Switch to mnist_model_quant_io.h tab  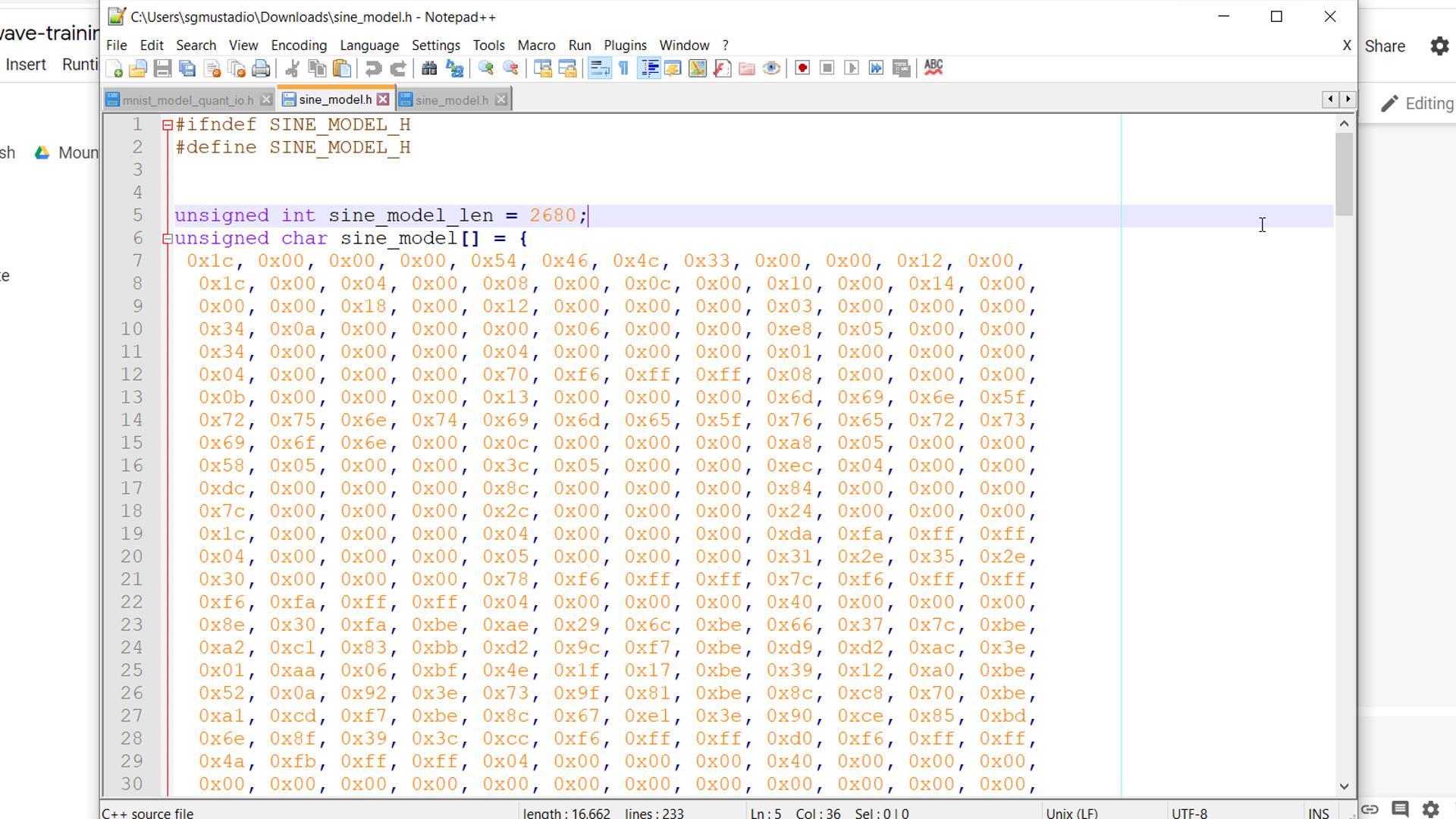[x=188, y=100]
